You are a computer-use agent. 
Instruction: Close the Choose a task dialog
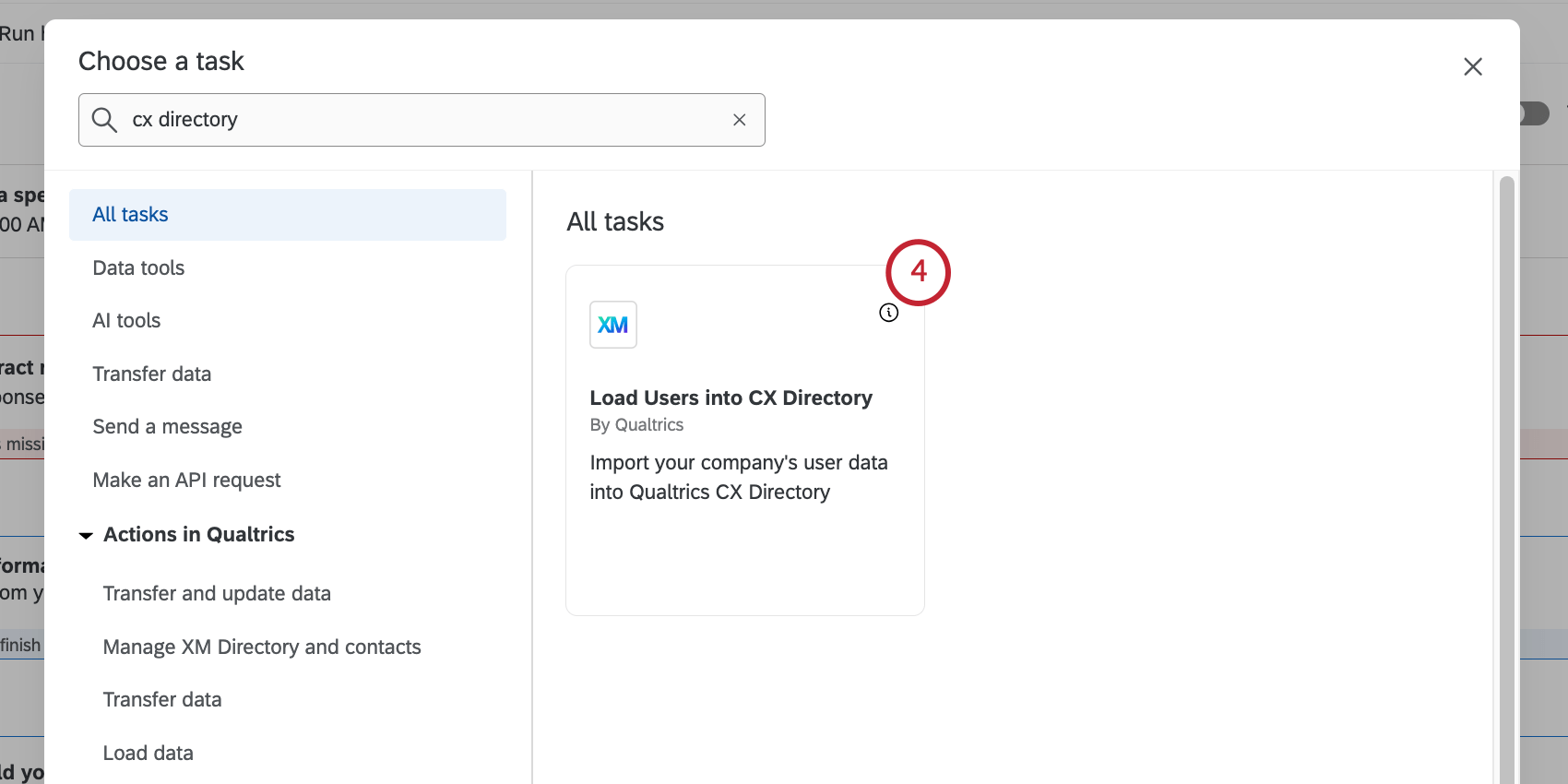coord(1472,66)
